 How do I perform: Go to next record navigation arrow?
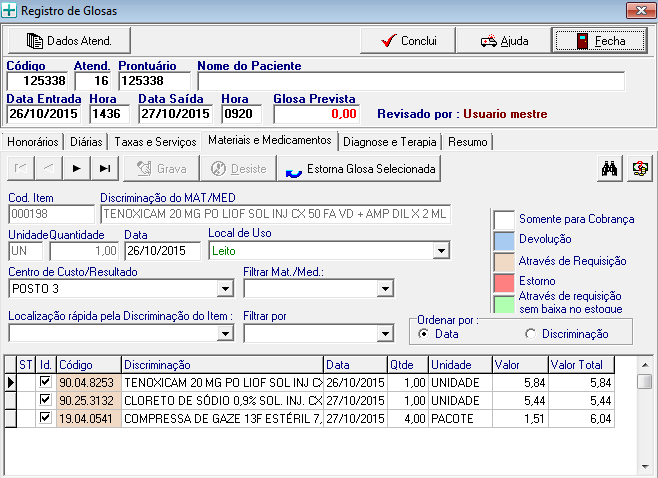pos(76,168)
